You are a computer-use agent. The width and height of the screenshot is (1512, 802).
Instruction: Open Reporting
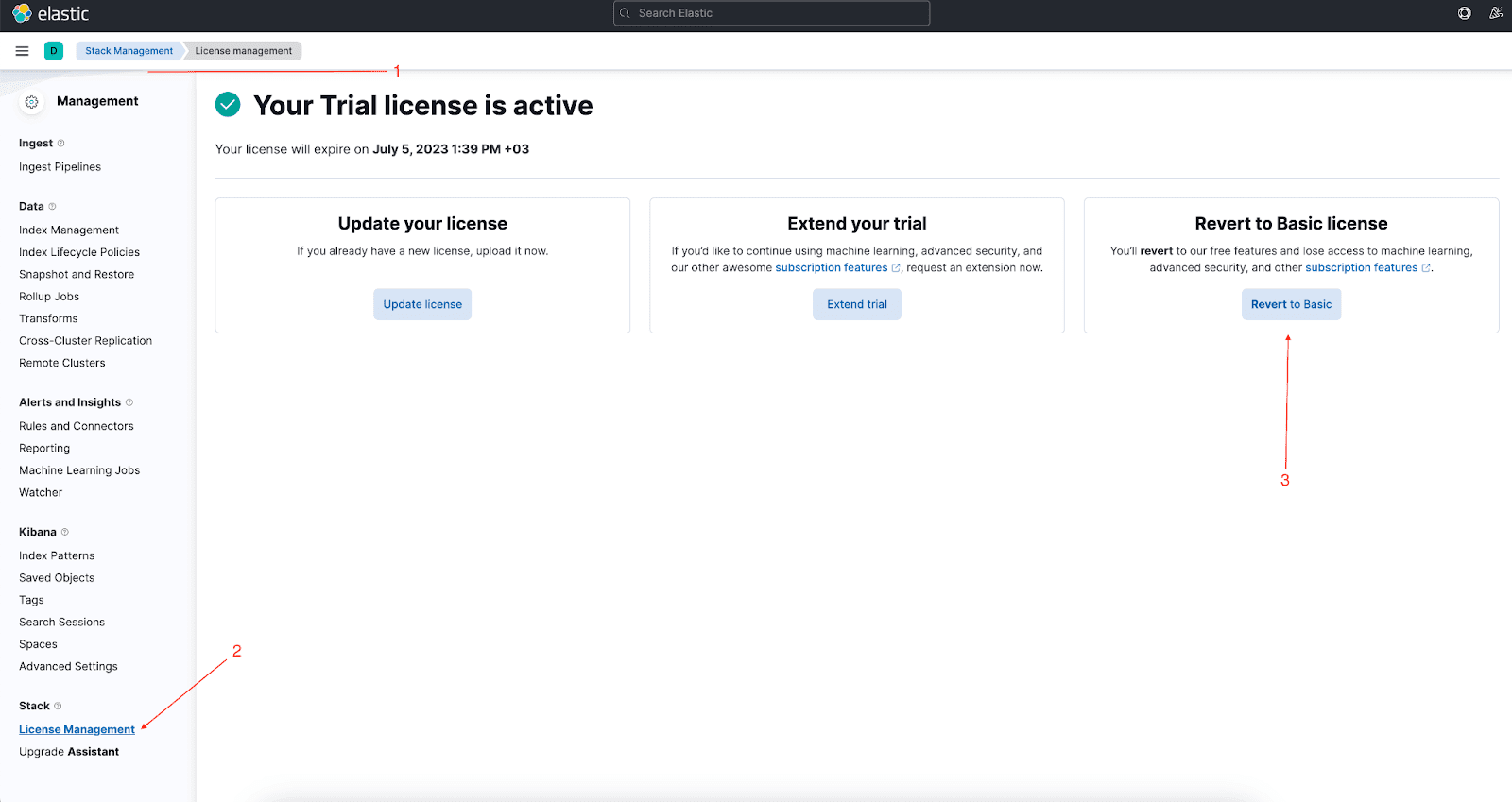(44, 449)
